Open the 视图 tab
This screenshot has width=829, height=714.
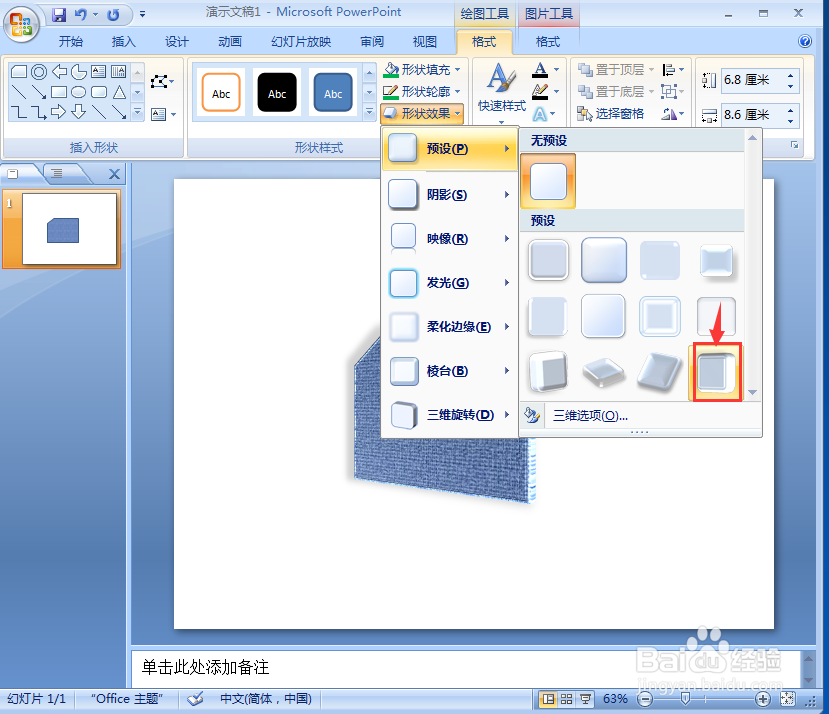[x=425, y=42]
